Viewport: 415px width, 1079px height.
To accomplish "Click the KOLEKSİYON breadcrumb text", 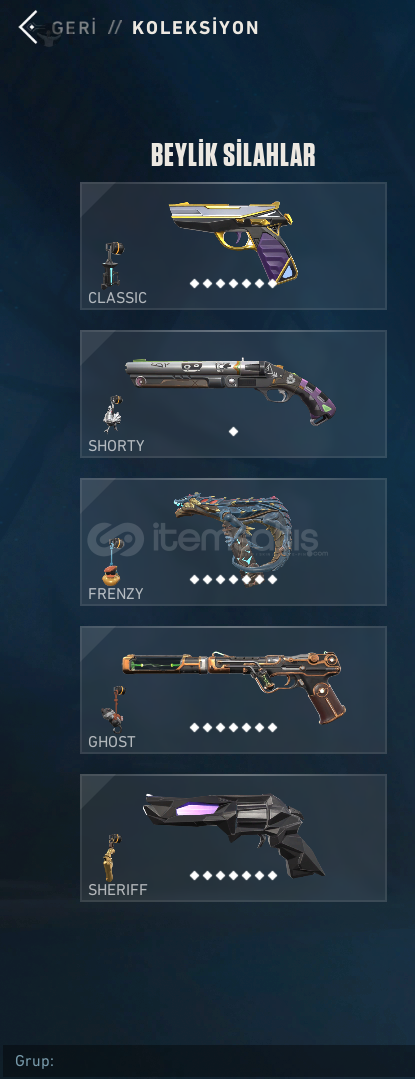I will click(x=195, y=28).
